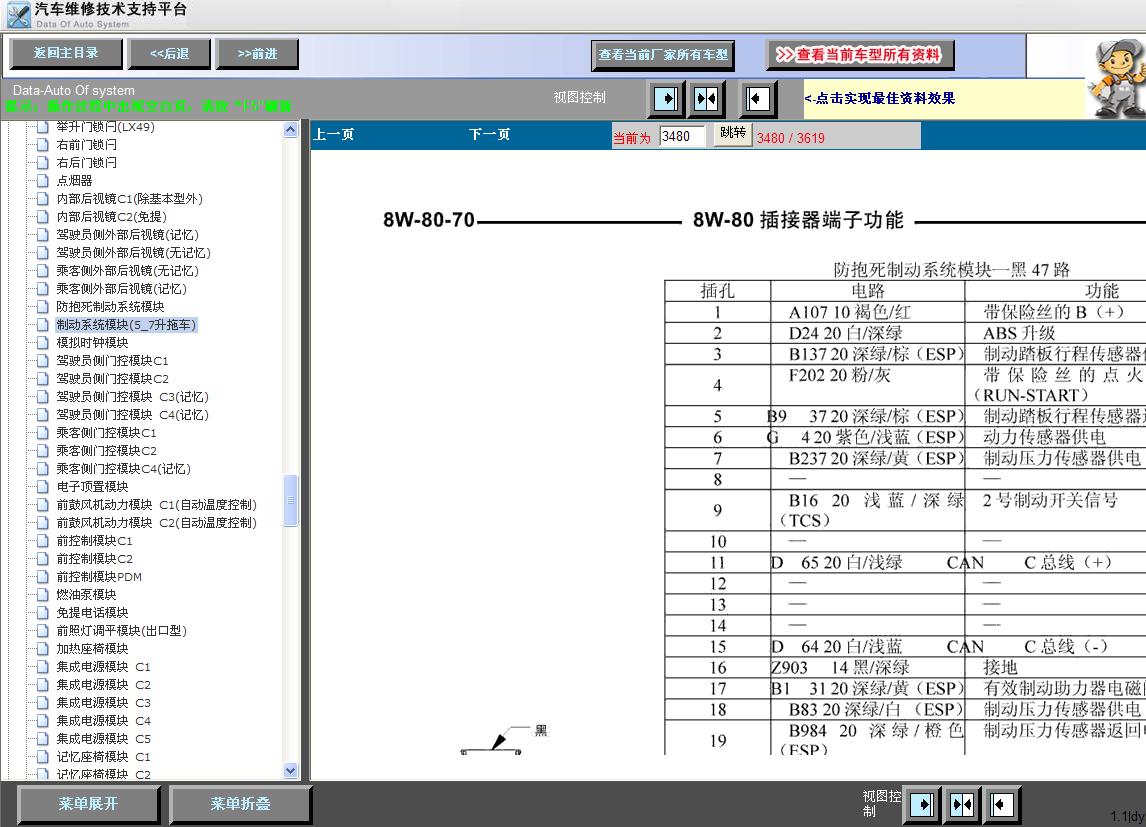The height and width of the screenshot is (827, 1146).
Task: Click the tree scrollbar thumb
Action: 290,500
